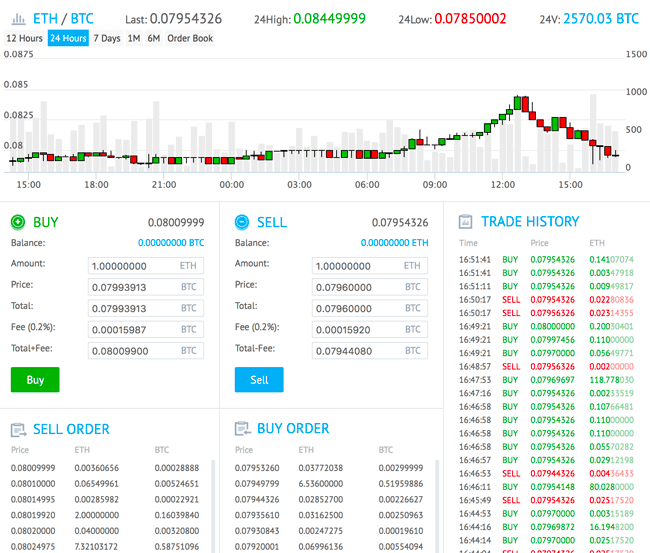Image resolution: width=650 pixels, height=553 pixels.
Task: Focus the Sell Price BTC field
Action: pyautogui.click(x=370, y=287)
